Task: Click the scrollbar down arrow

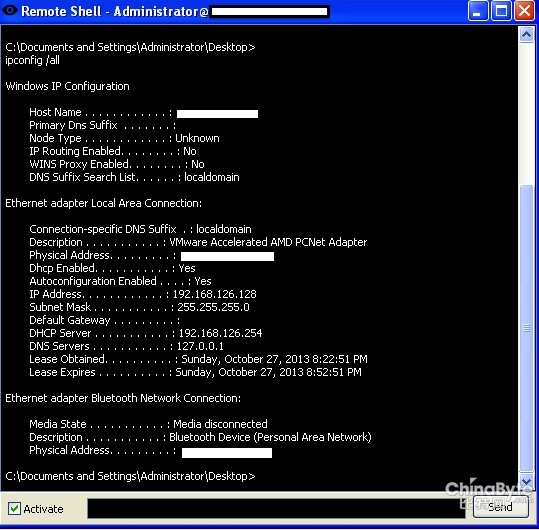Action: [x=526, y=481]
